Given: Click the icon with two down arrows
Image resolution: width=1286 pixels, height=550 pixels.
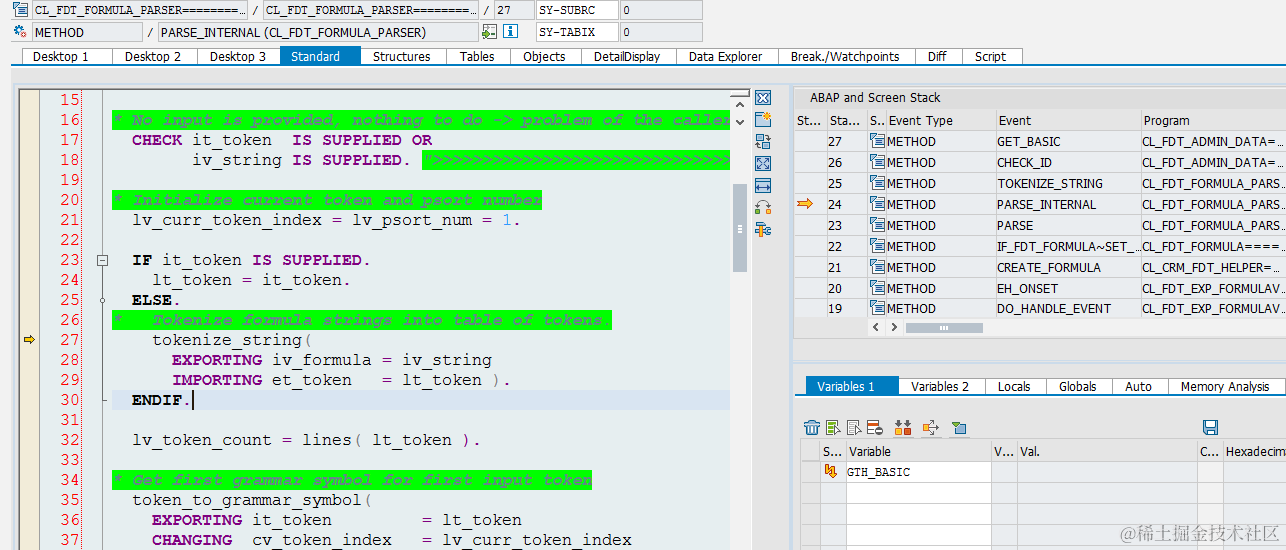Looking at the screenshot, I should pyautogui.click(x=903, y=428).
